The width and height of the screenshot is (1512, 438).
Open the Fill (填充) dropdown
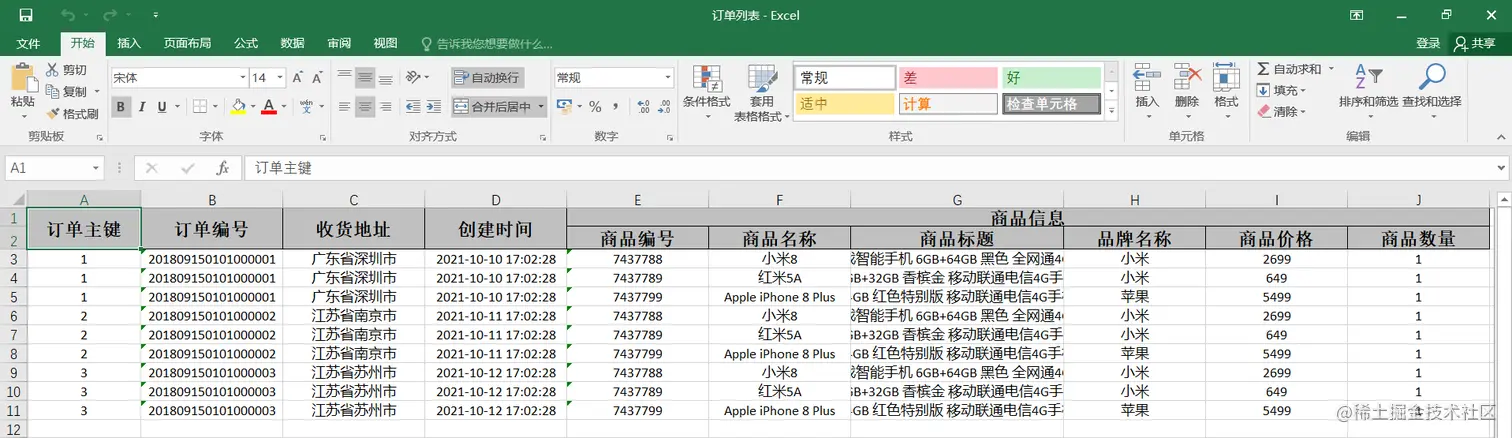1281,90
